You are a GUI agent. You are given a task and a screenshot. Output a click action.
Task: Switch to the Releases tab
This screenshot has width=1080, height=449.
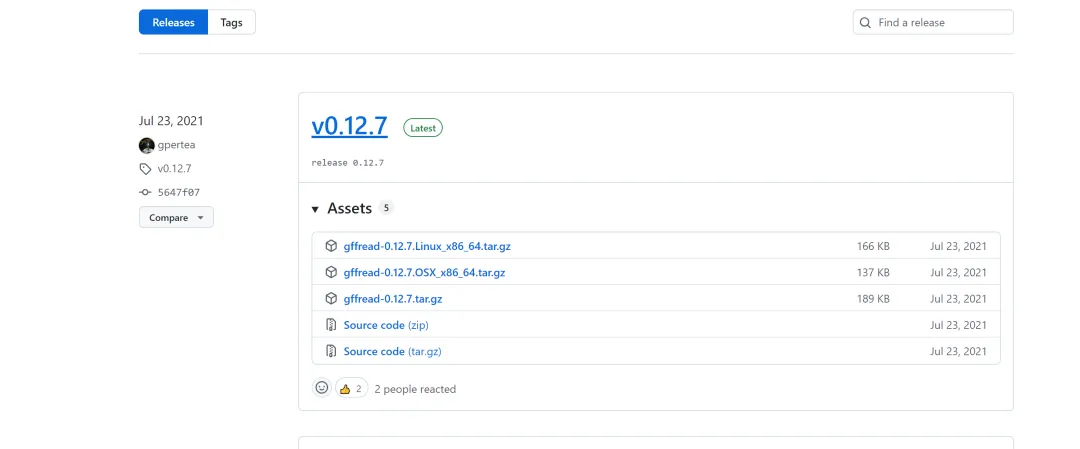pyautogui.click(x=173, y=22)
